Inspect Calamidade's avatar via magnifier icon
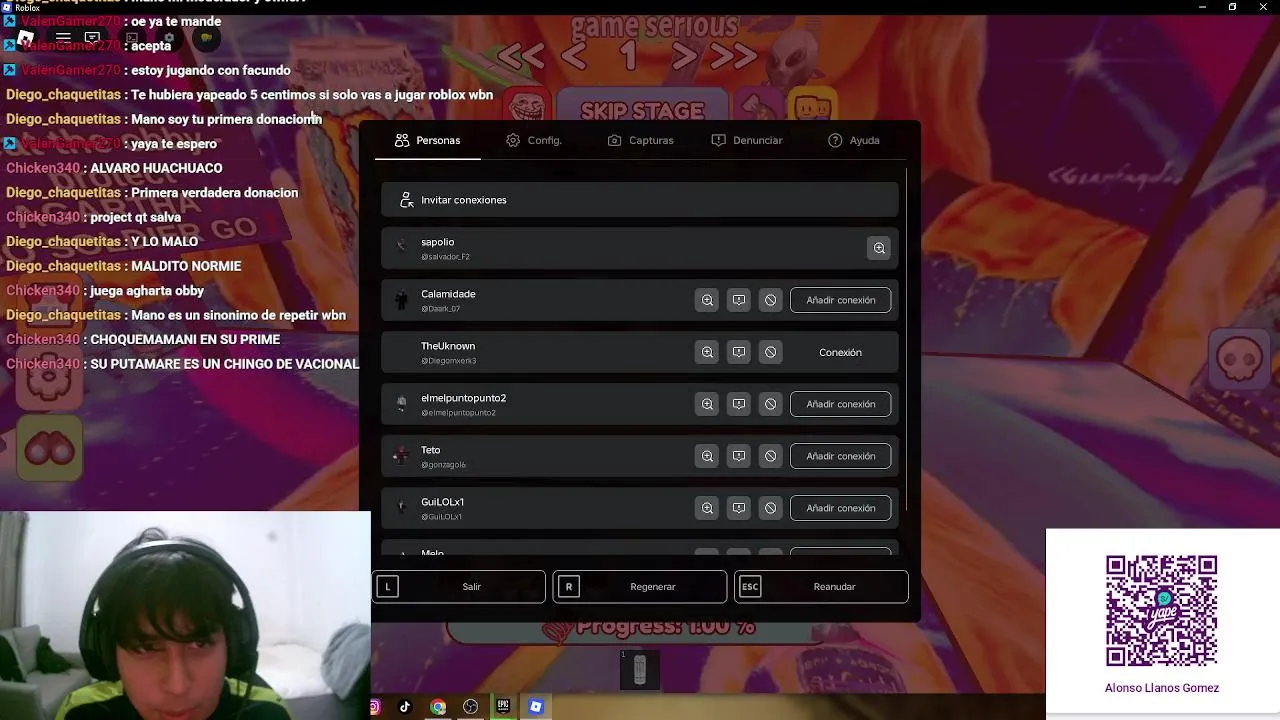Screen dimensions: 1280x720 click(x=707, y=300)
